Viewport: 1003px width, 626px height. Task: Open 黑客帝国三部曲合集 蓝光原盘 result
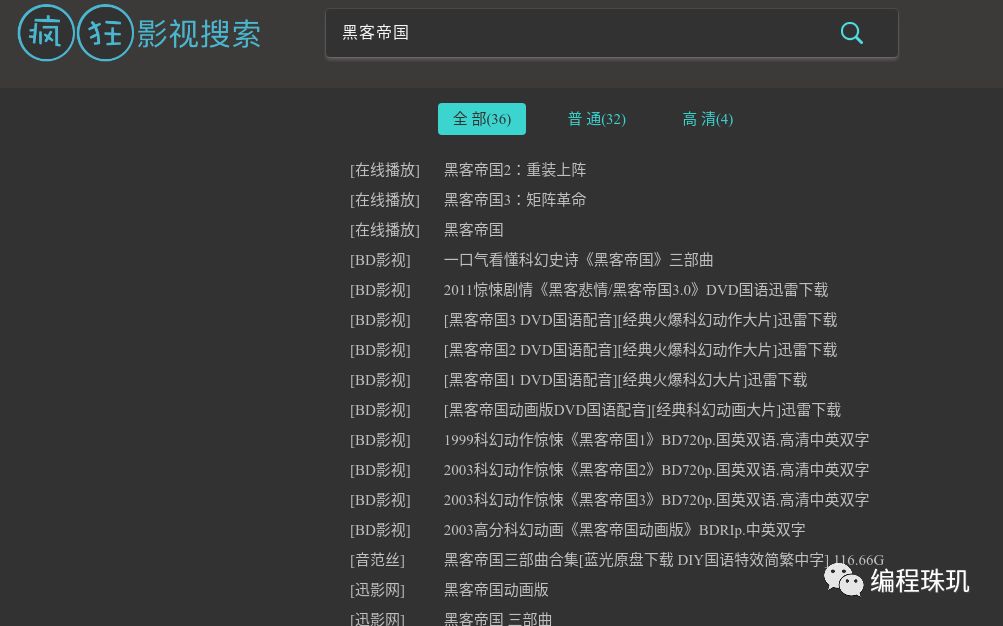pyautogui.click(x=664, y=561)
